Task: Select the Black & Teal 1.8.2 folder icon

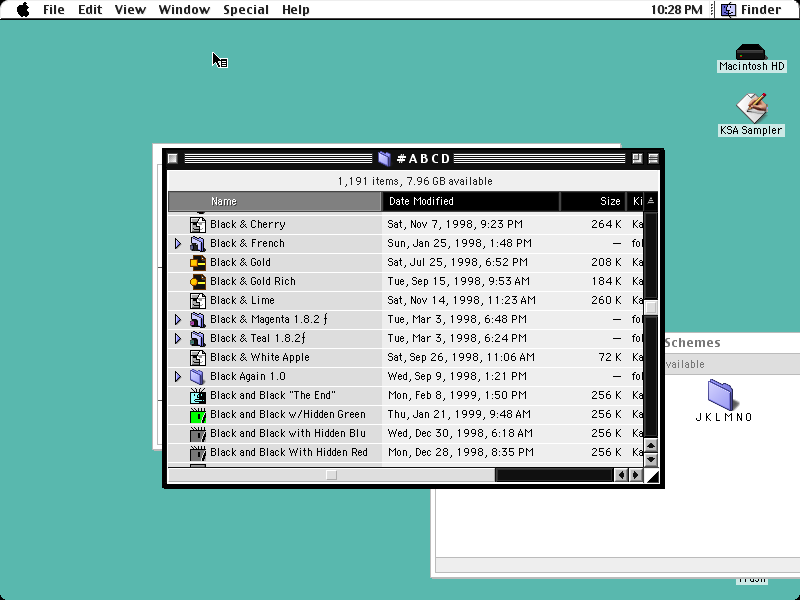Action: point(197,338)
